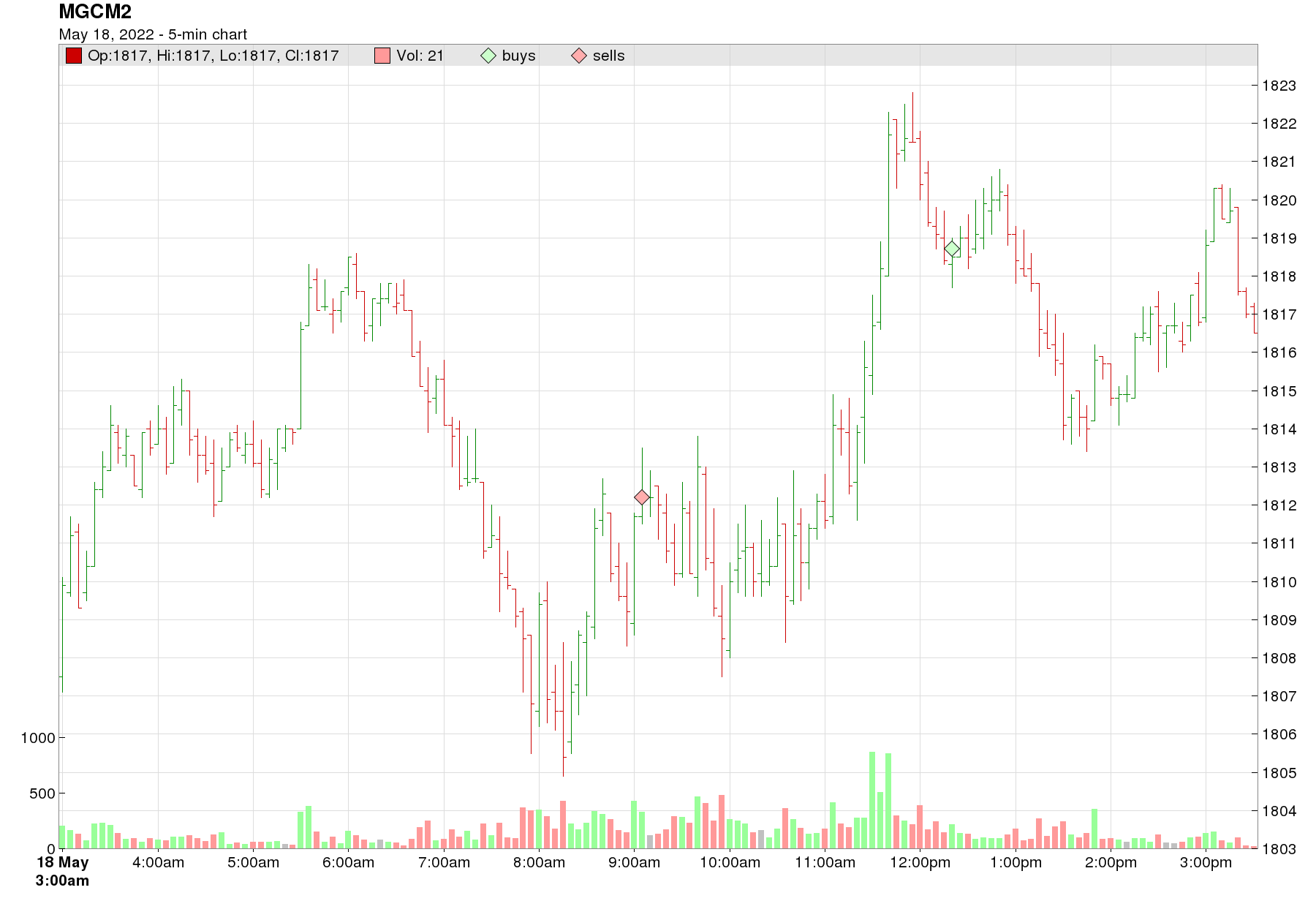1316x901 pixels.
Task: Select the buy marker diamond after 12:00pm
Action: click(952, 249)
